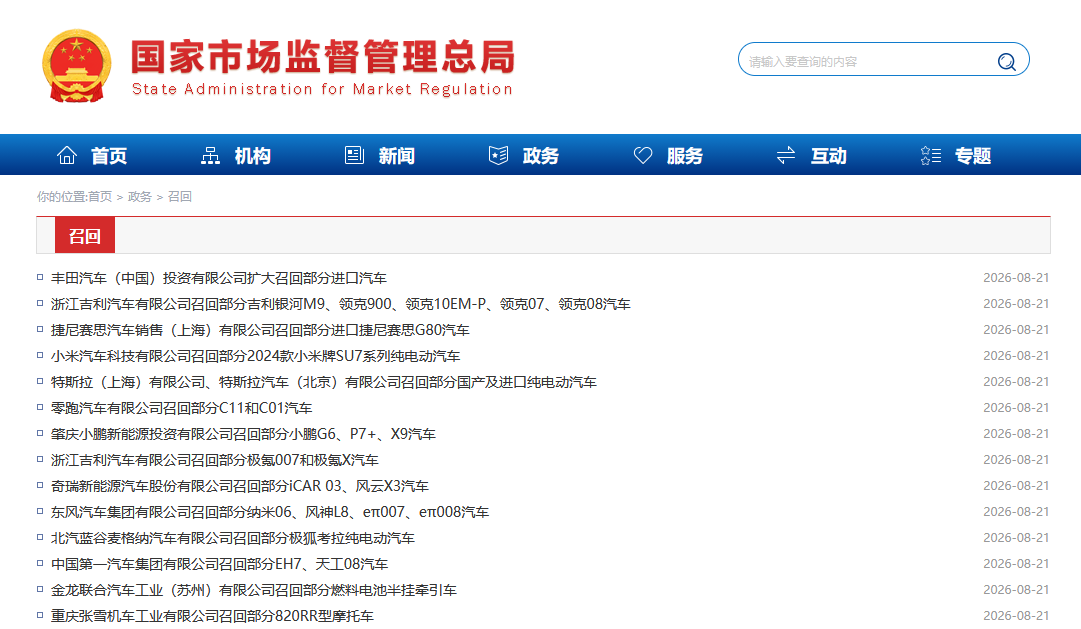1081x629 pixels.
Task: Click the newspaper icon beside 新闻
Action: 354,155
